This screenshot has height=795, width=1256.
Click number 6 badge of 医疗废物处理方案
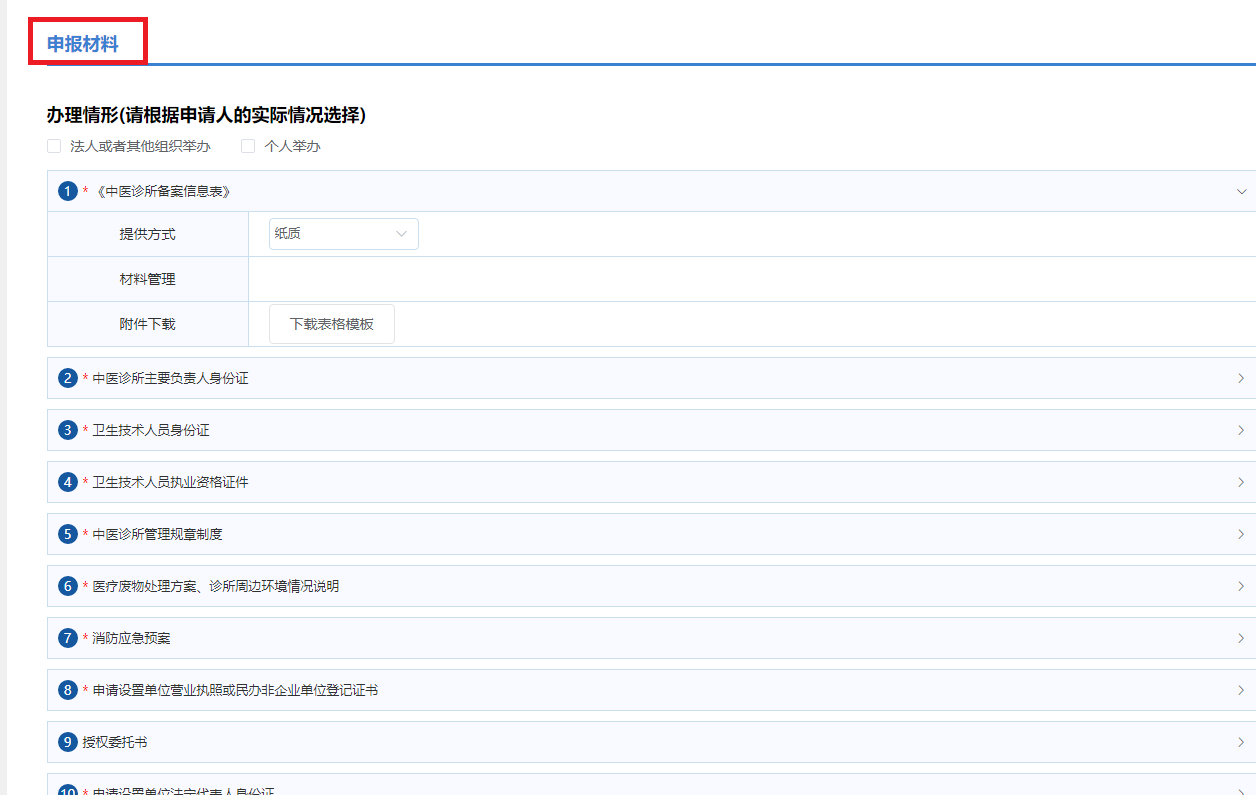tap(67, 586)
